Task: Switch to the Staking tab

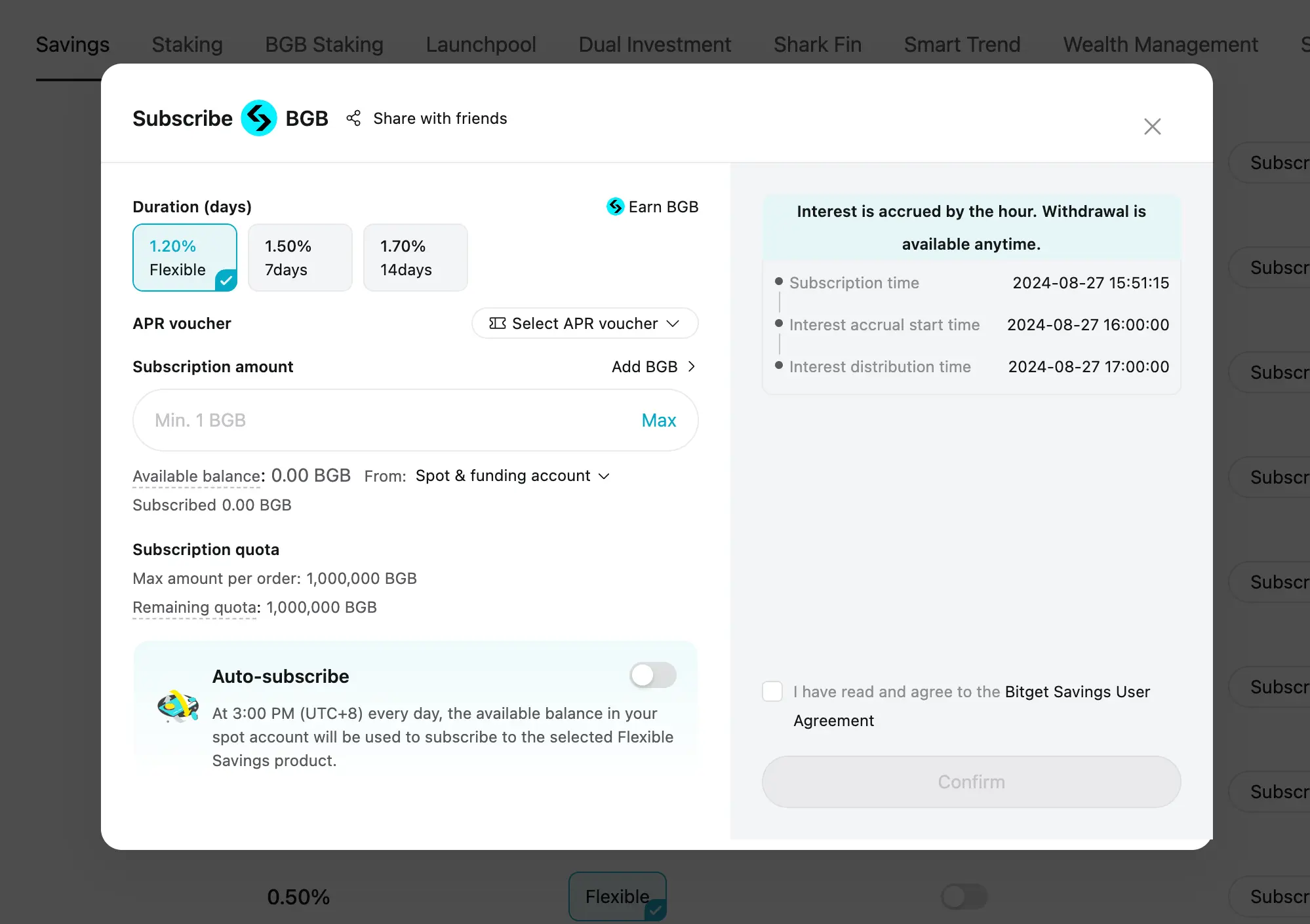Action: pyautogui.click(x=187, y=44)
